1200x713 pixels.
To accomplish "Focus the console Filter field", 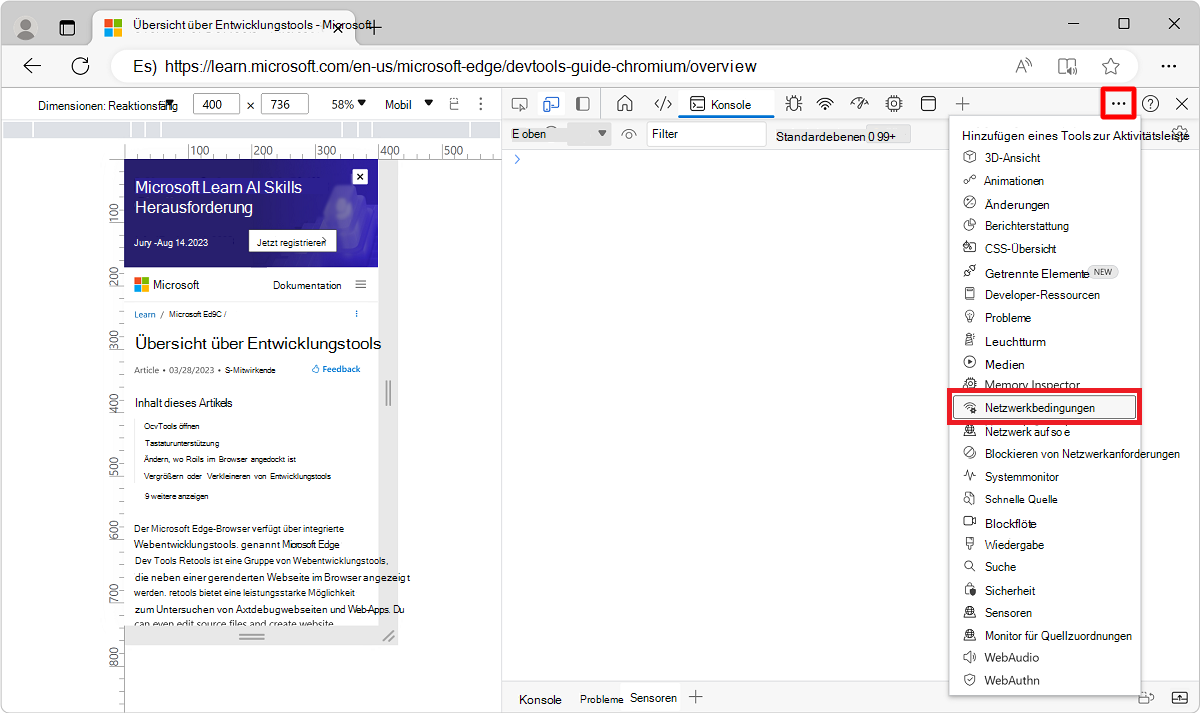I will (x=706, y=133).
